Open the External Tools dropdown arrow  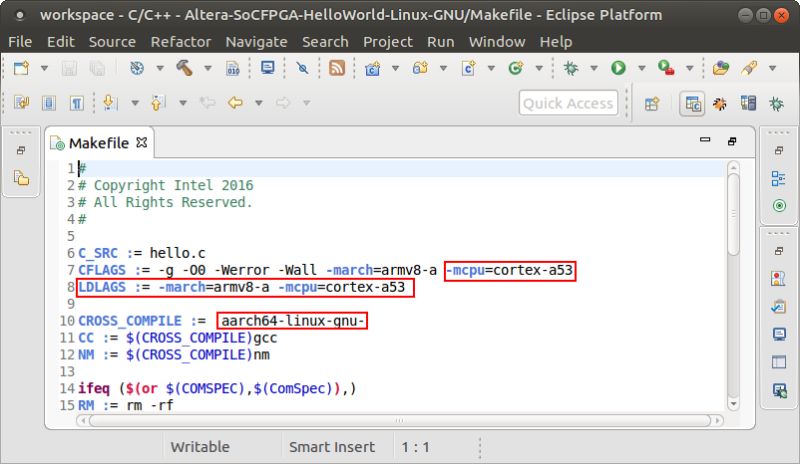689,68
